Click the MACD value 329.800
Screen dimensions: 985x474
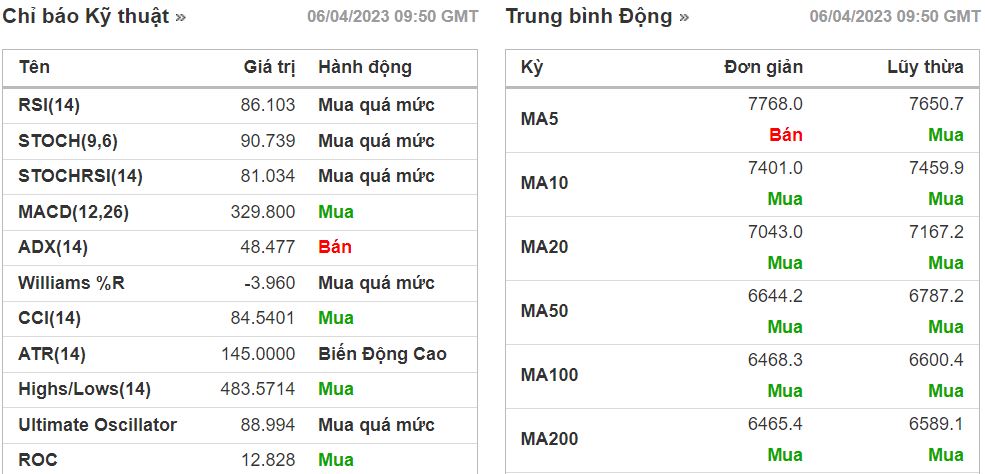pyautogui.click(x=263, y=212)
